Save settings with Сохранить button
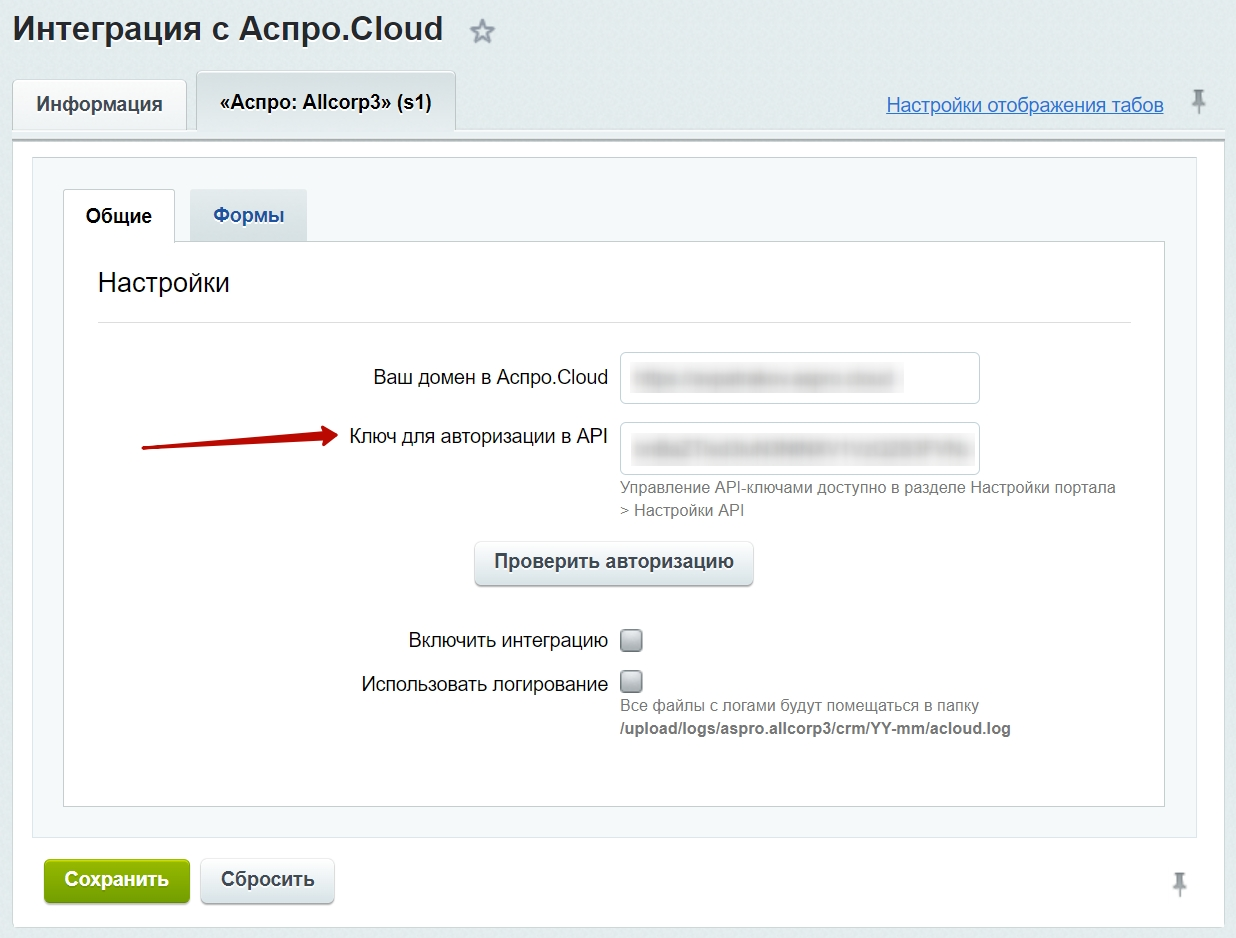 pos(117,880)
